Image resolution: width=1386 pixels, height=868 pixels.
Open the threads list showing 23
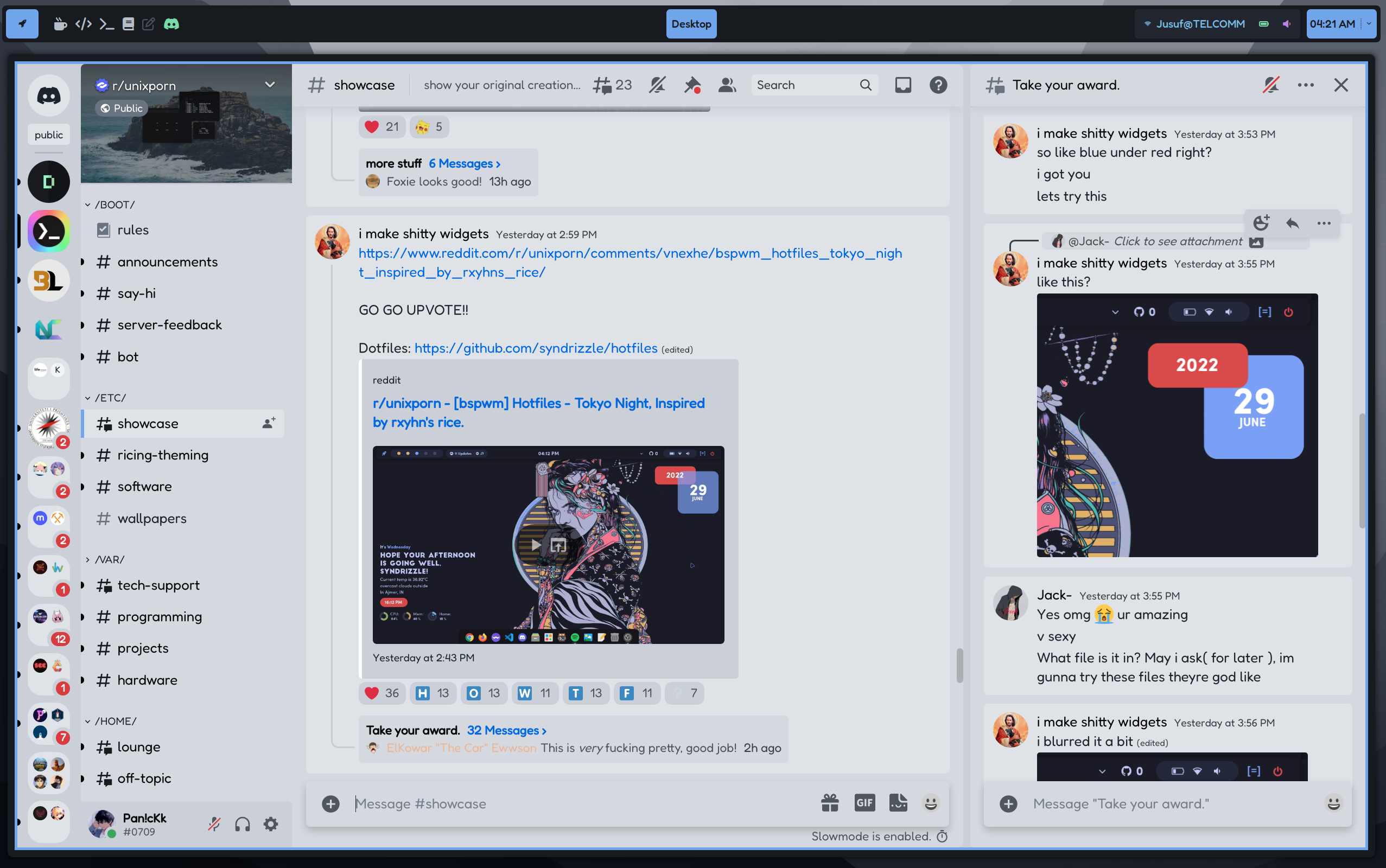point(612,85)
